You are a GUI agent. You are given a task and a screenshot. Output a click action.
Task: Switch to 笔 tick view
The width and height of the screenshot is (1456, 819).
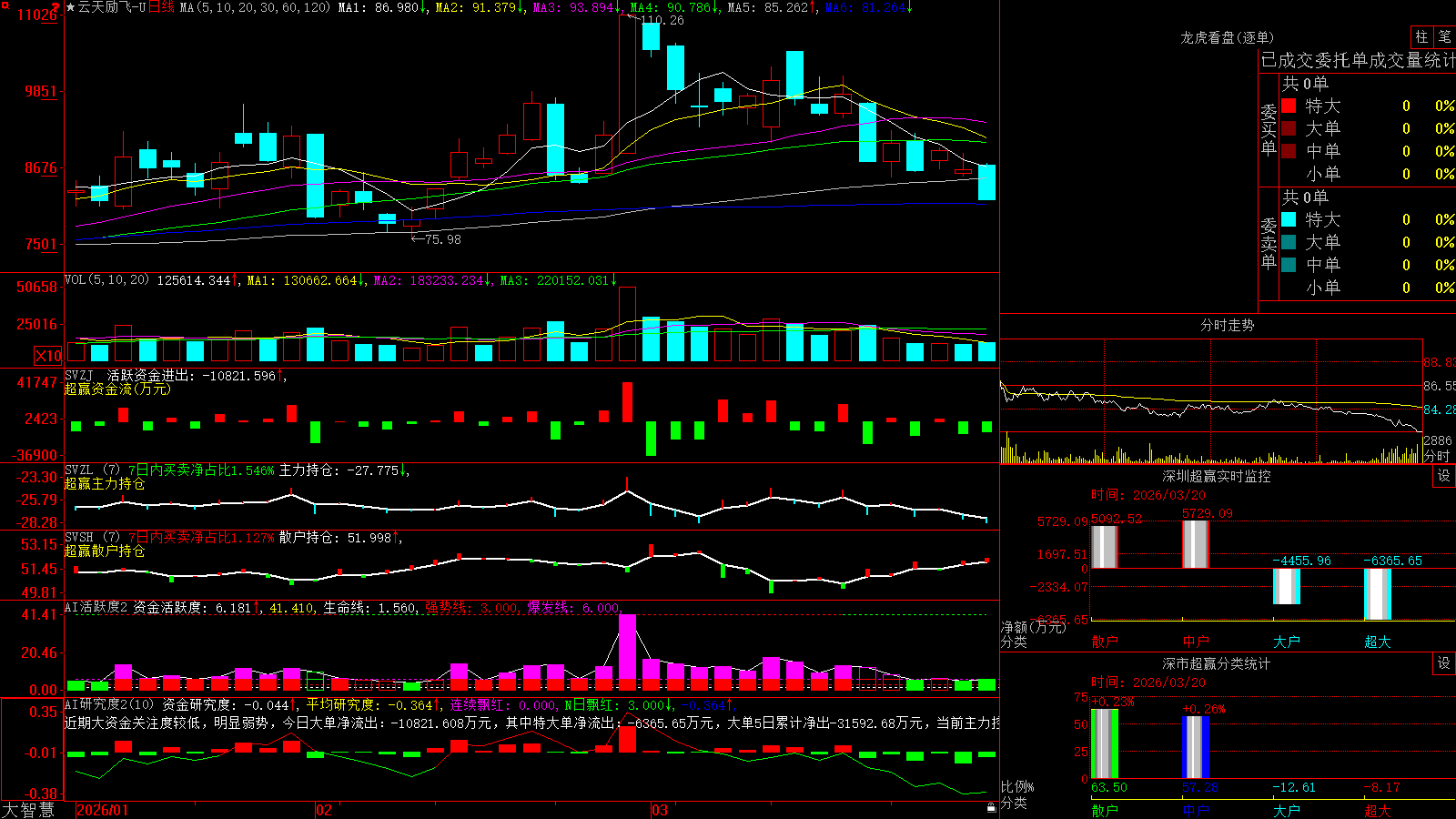(x=1444, y=36)
